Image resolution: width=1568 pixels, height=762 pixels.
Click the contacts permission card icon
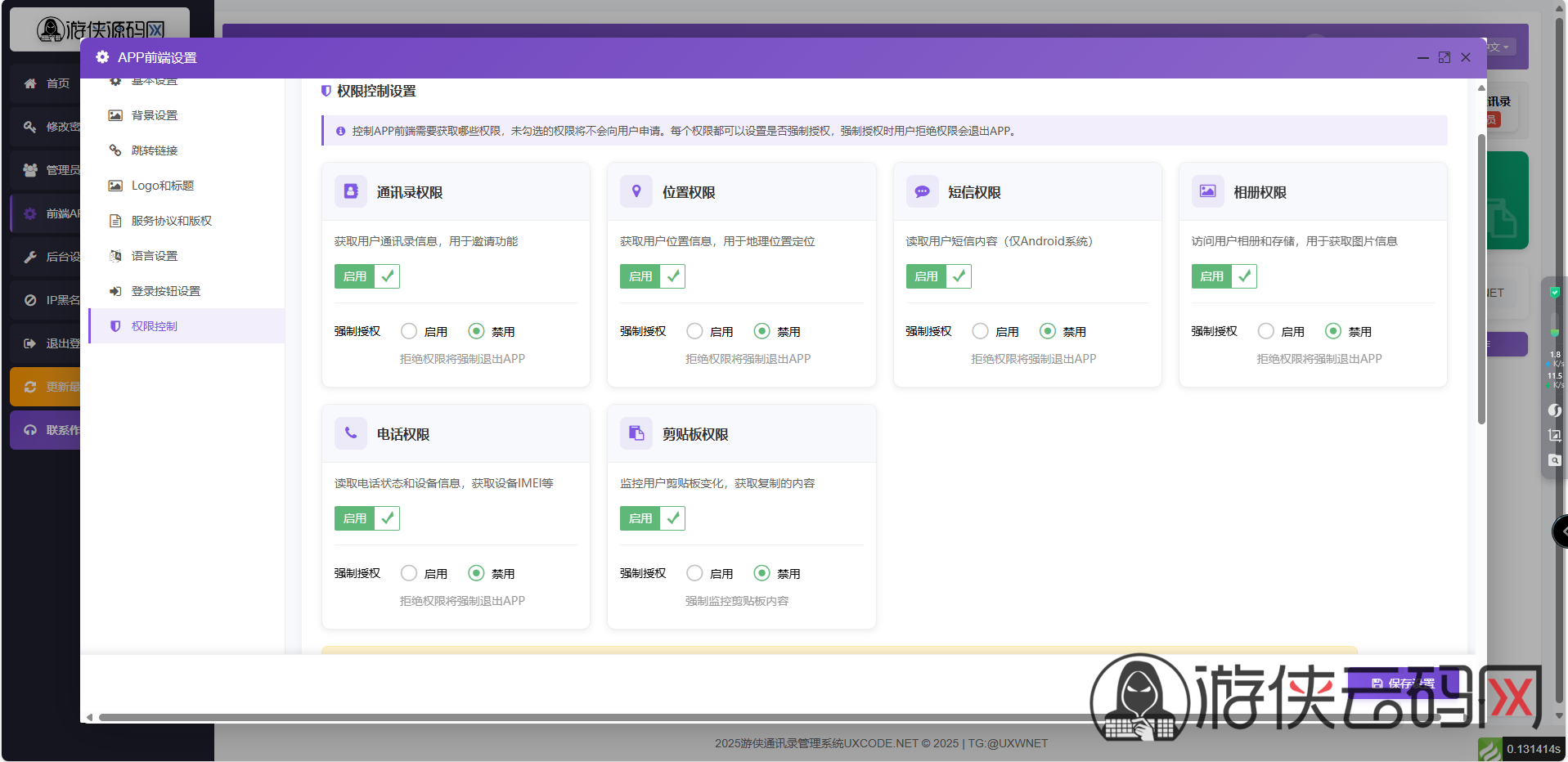tap(351, 191)
